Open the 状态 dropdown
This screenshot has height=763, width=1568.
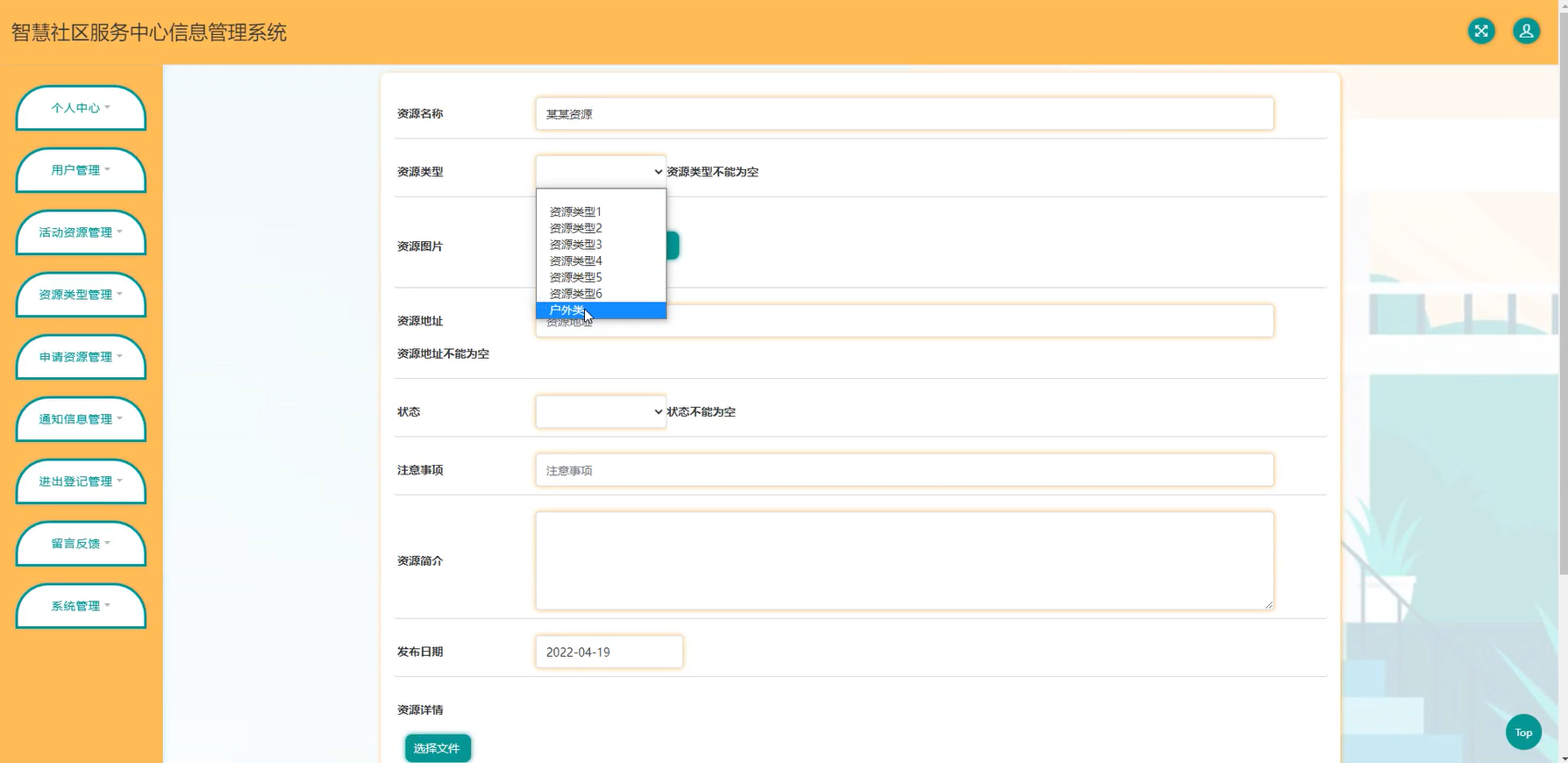click(x=601, y=412)
